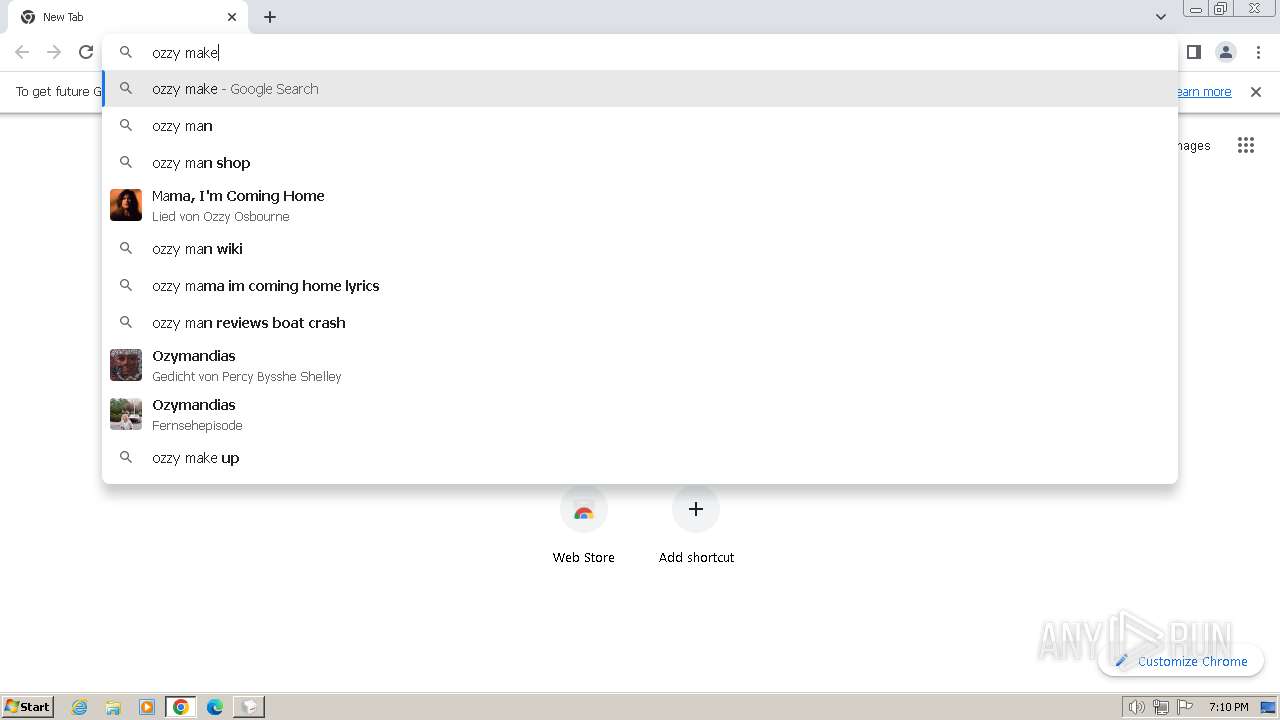This screenshot has width=1280, height=720.
Task: Select 'ozzy mama im coming home lyrics'
Action: (x=640, y=286)
